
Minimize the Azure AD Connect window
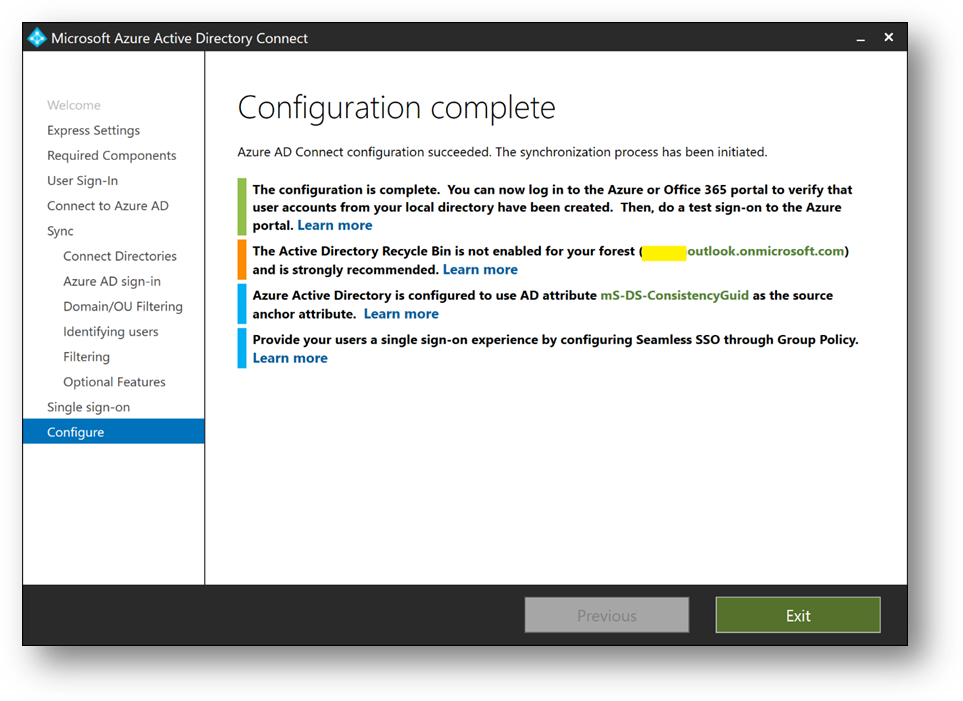tap(860, 38)
